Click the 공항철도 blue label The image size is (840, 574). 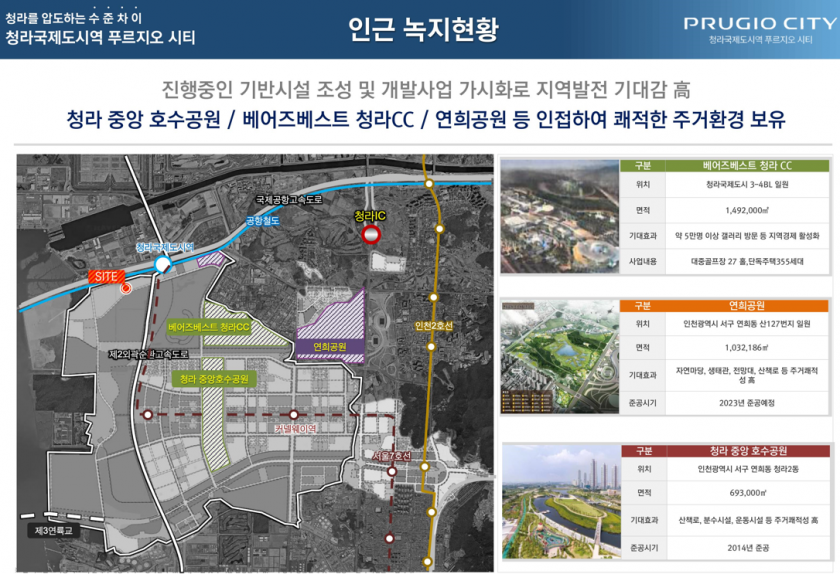262,221
